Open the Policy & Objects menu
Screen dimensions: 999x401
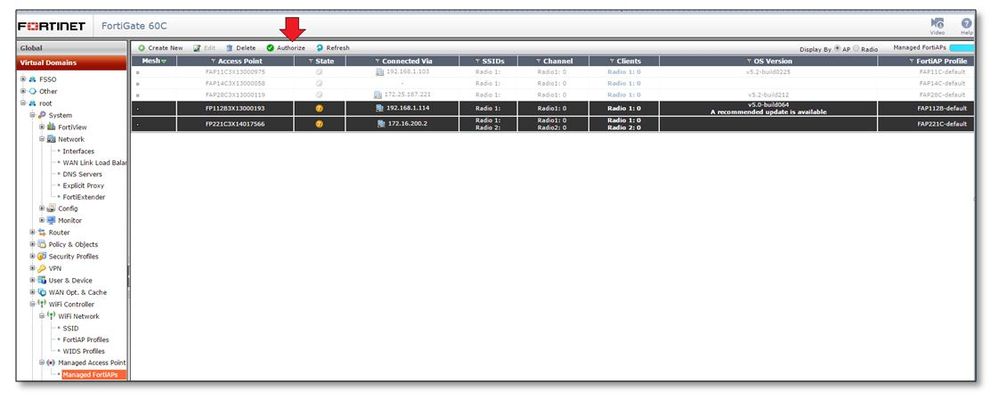73,244
